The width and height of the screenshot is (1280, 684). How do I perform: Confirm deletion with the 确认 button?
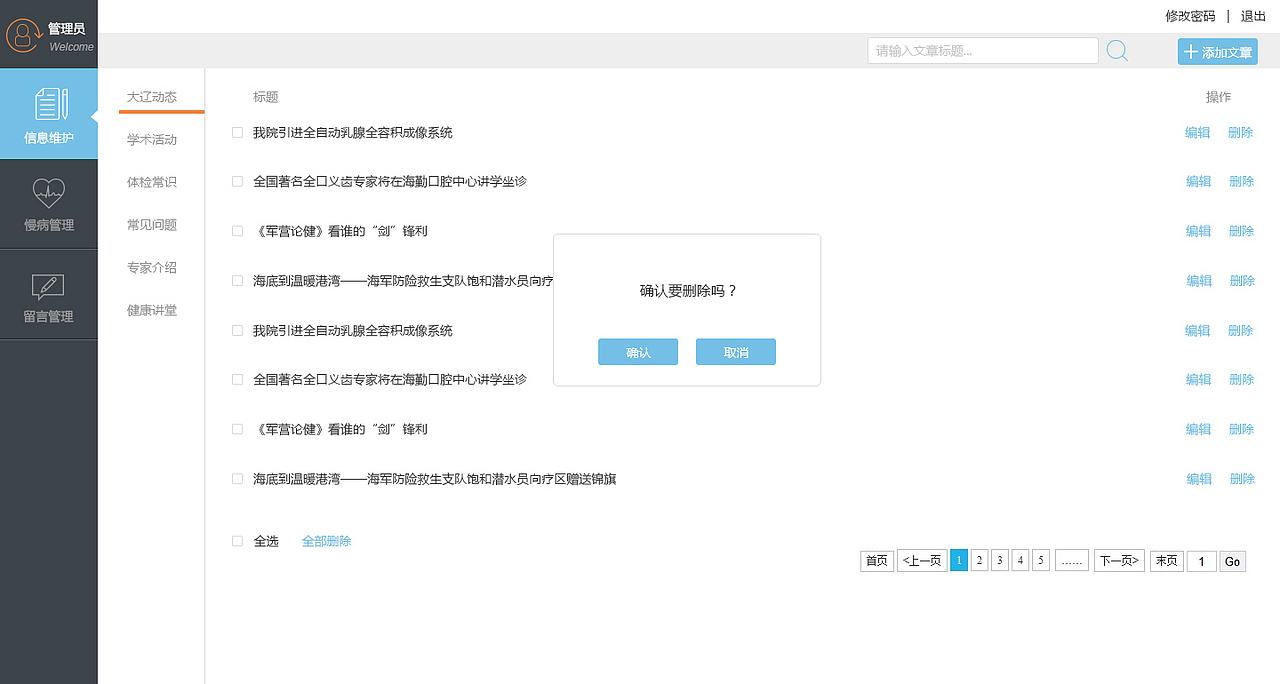tap(638, 352)
